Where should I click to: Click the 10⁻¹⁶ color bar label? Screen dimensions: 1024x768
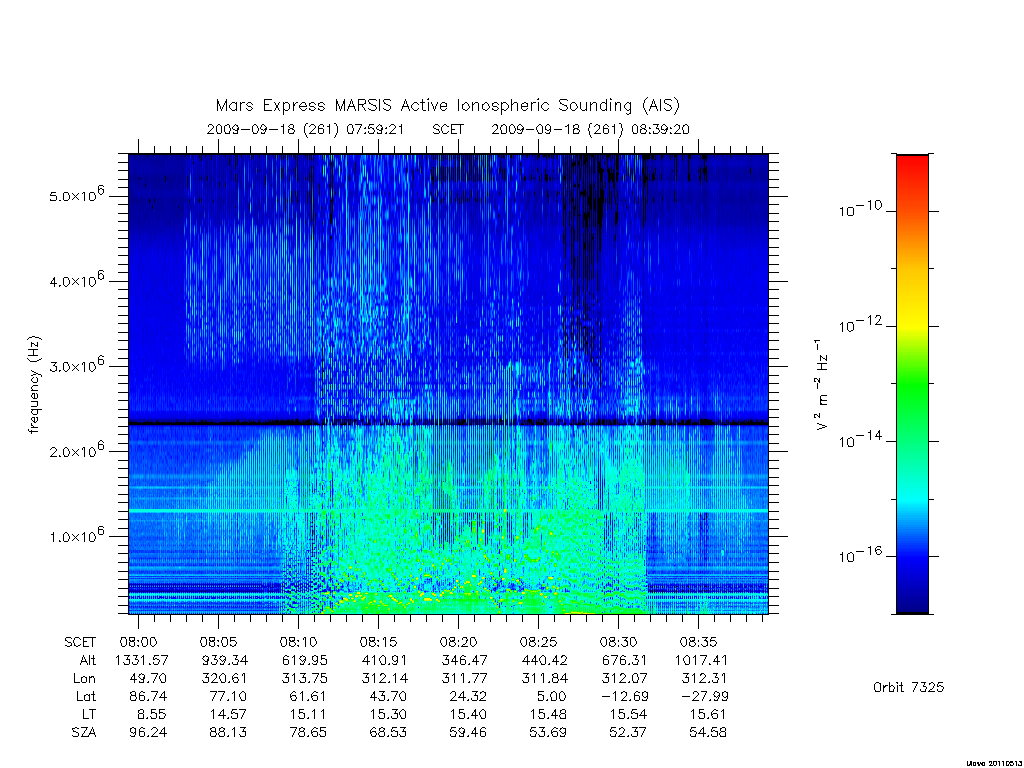[860, 555]
